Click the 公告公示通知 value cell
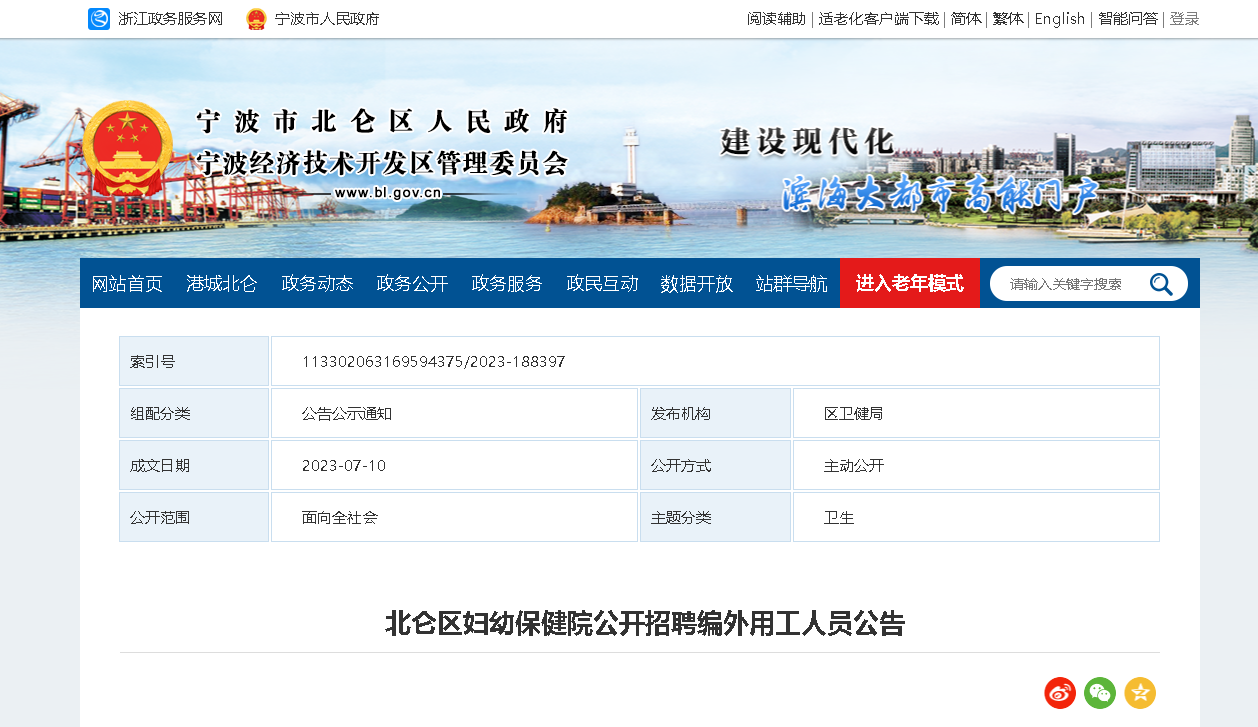Viewport: 1258px width, 727px height. coord(454,413)
